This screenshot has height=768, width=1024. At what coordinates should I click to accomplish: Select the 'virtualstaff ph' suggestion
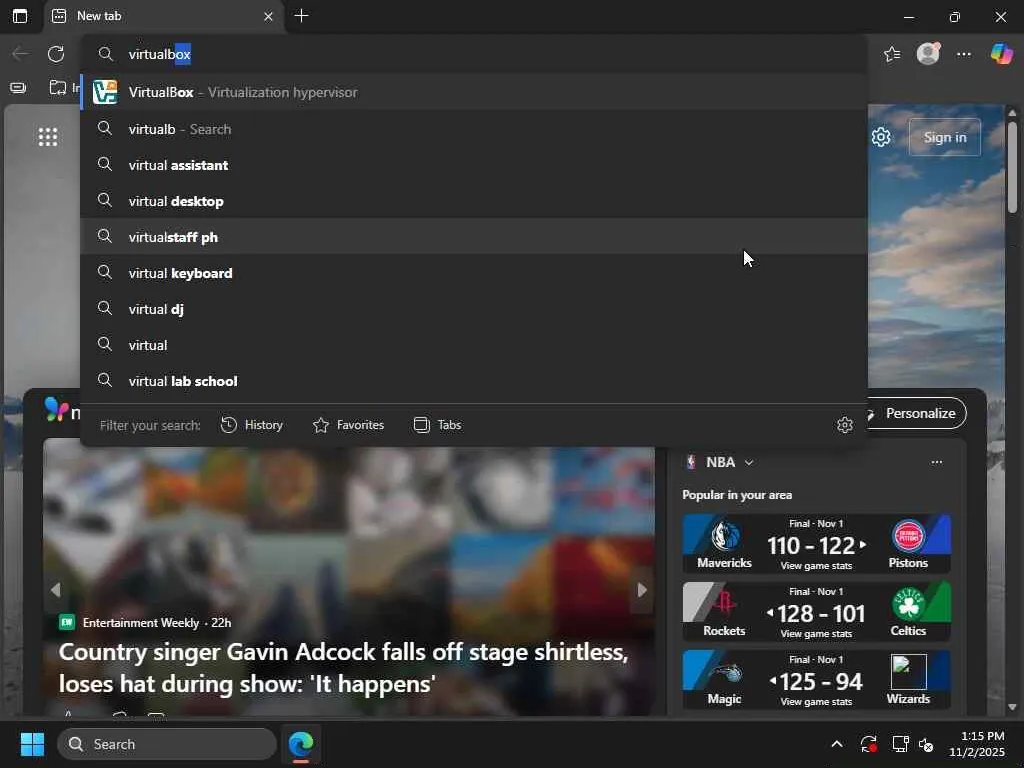474,237
